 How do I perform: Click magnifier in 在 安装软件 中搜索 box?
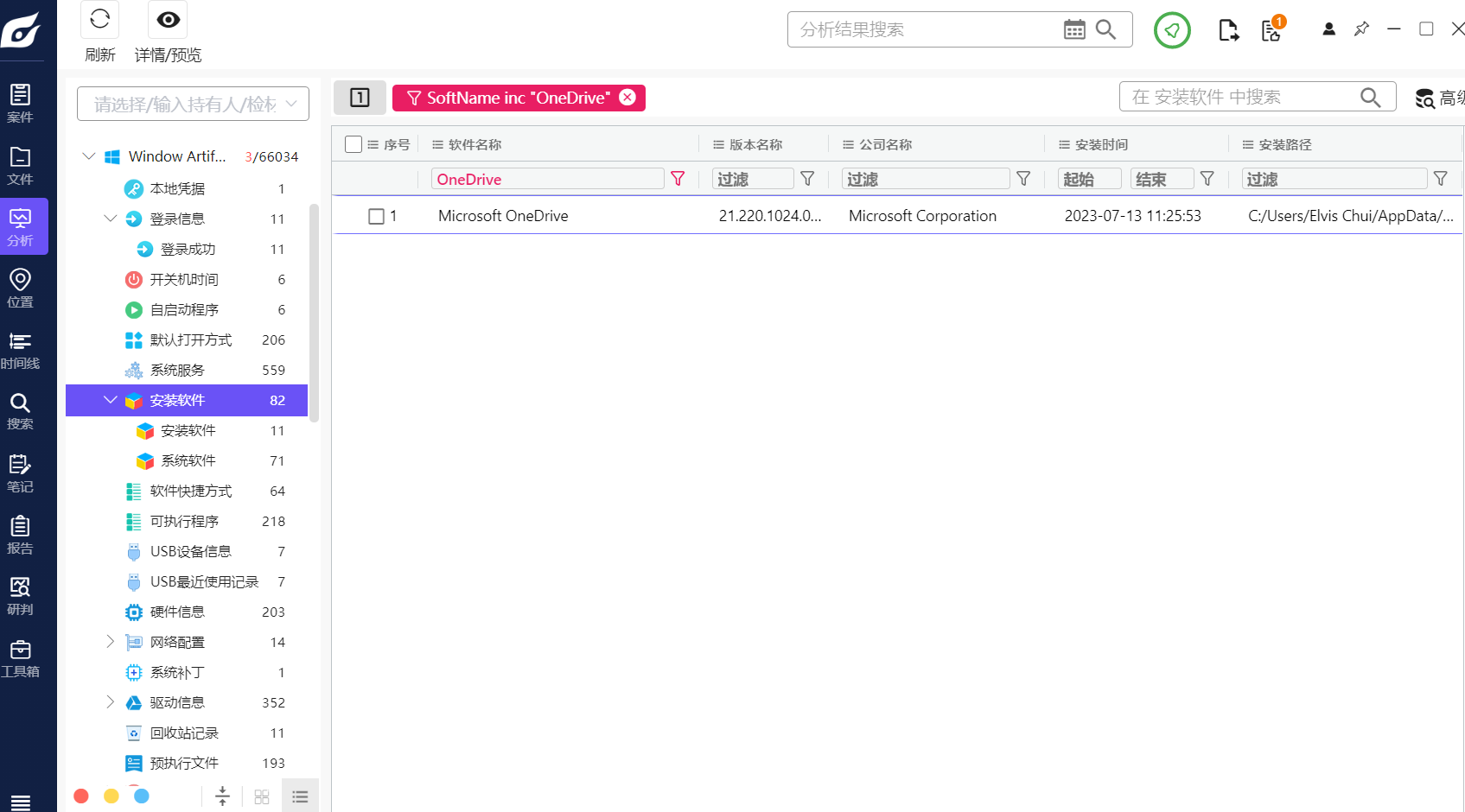coord(1370,97)
